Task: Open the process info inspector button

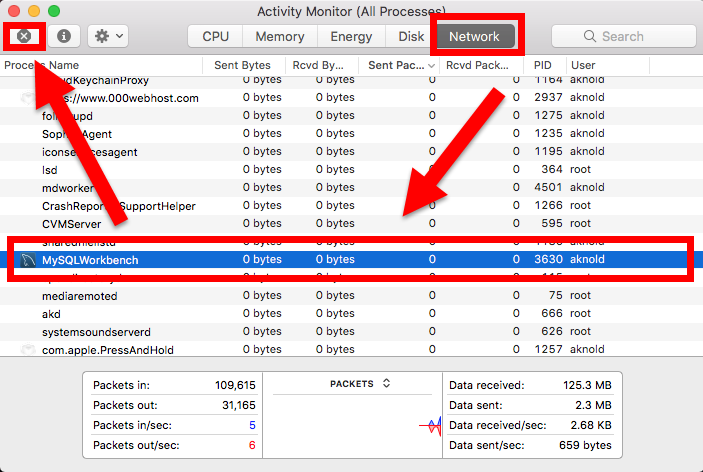Action: click(64, 36)
